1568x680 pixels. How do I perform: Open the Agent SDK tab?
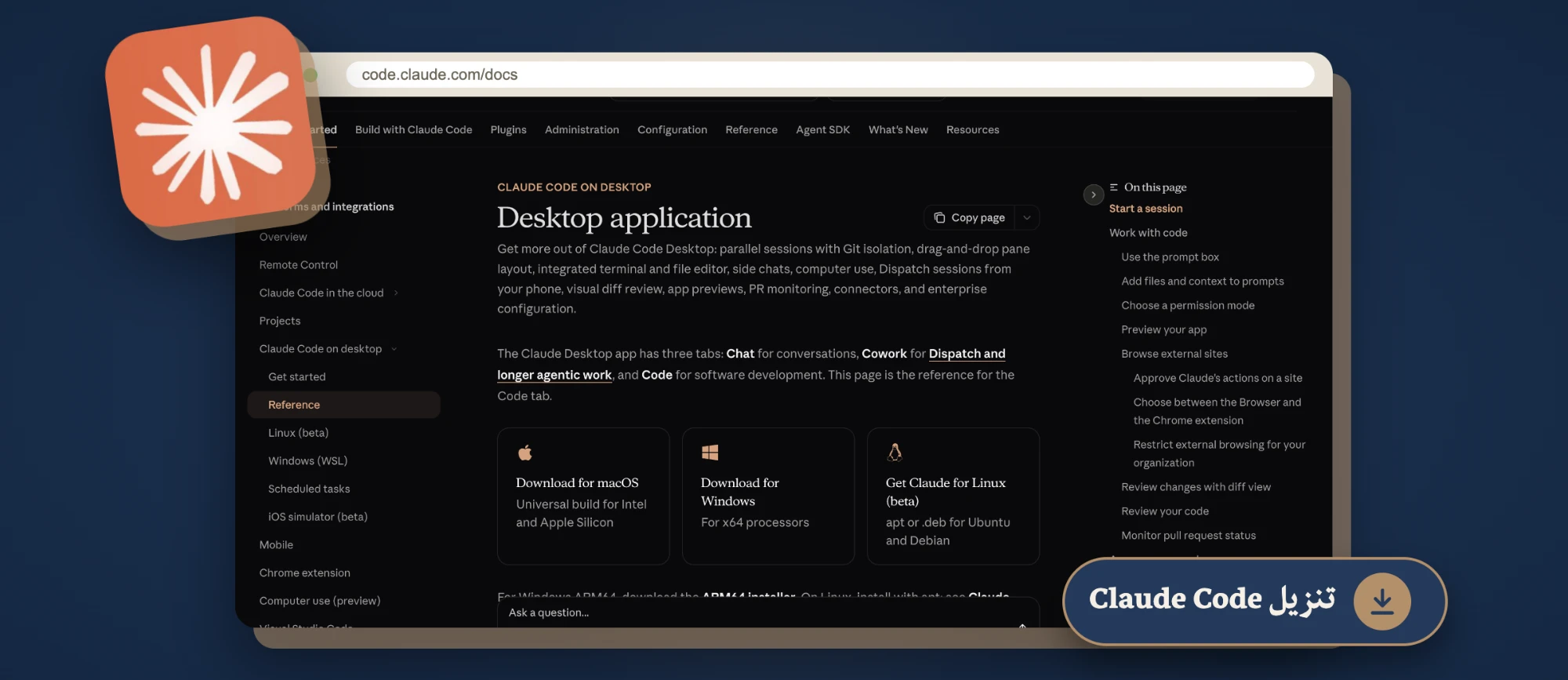(822, 129)
